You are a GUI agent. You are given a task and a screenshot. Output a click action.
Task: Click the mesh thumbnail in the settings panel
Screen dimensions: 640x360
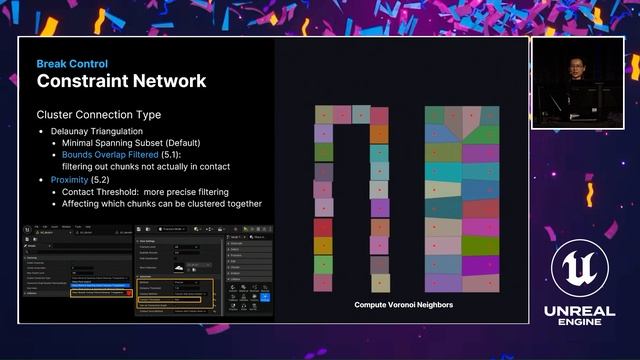[x=179, y=268]
